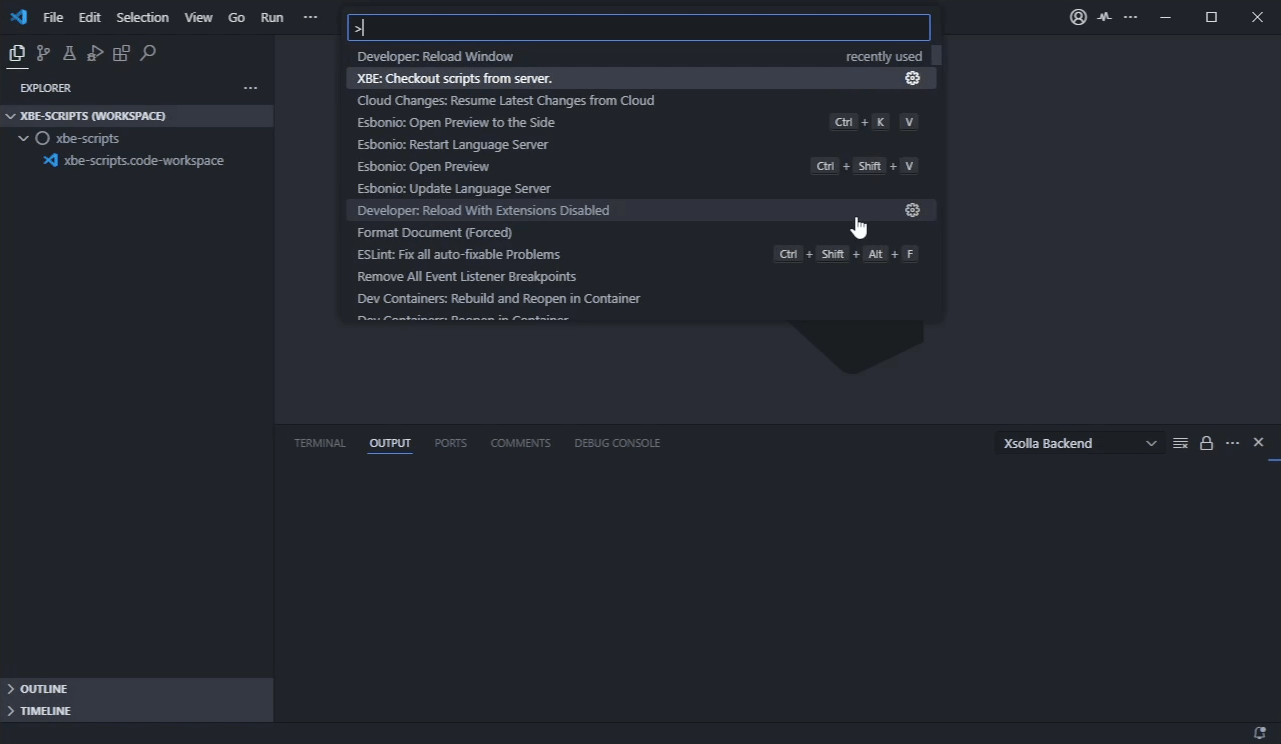
Task: Open the Xsolla Backend output channel dropdown
Action: click(1079, 443)
